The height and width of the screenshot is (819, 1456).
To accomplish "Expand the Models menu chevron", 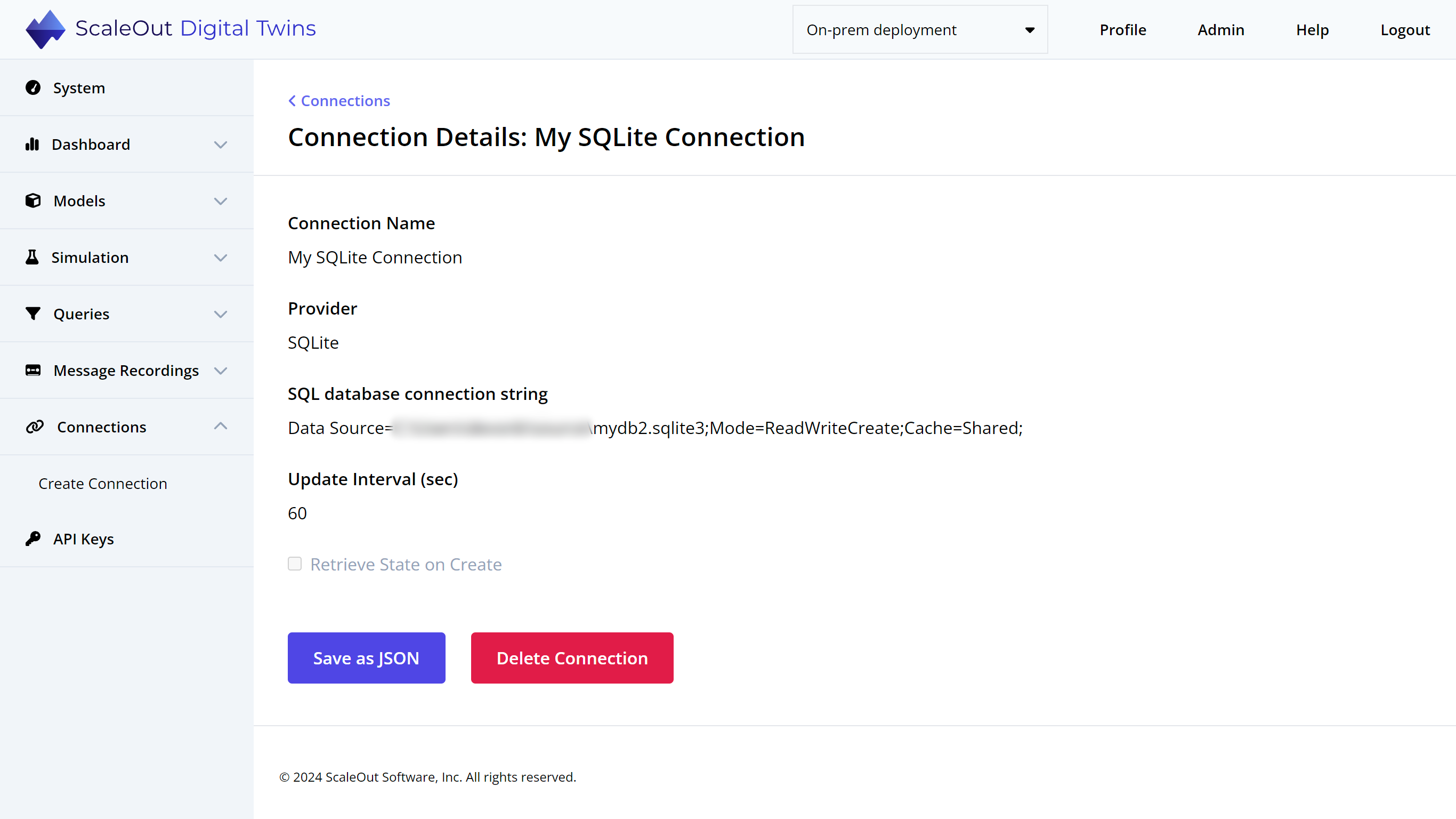I will coord(221,202).
